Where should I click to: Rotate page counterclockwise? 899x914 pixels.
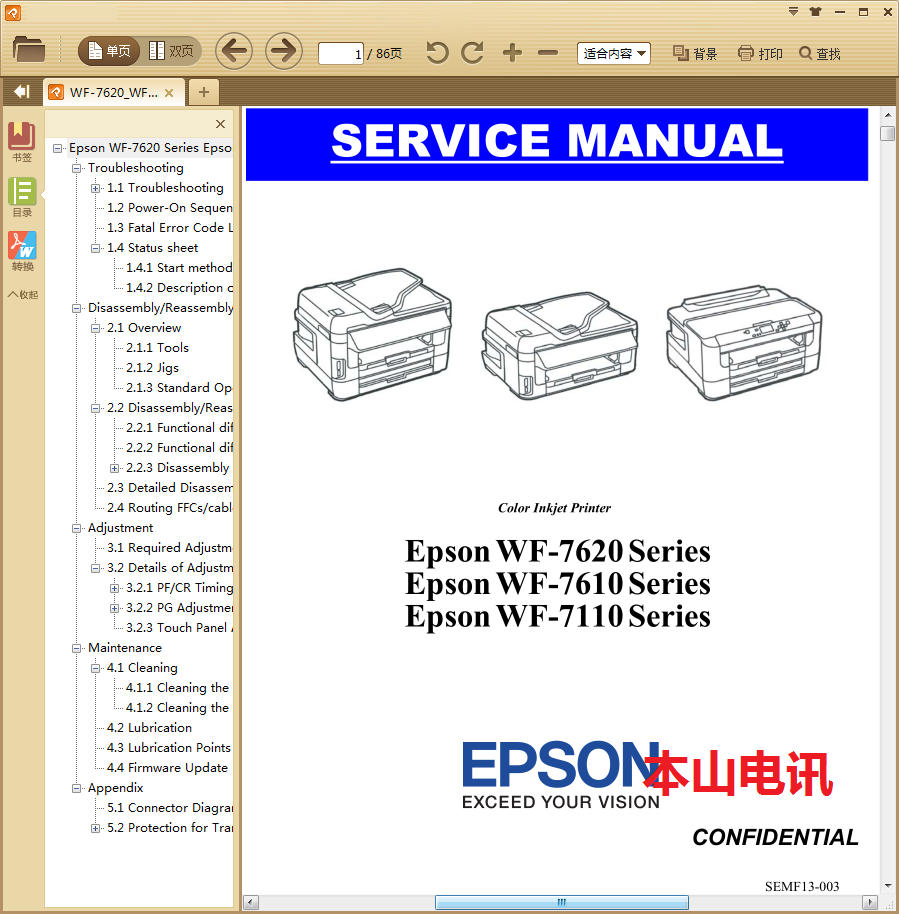click(437, 53)
